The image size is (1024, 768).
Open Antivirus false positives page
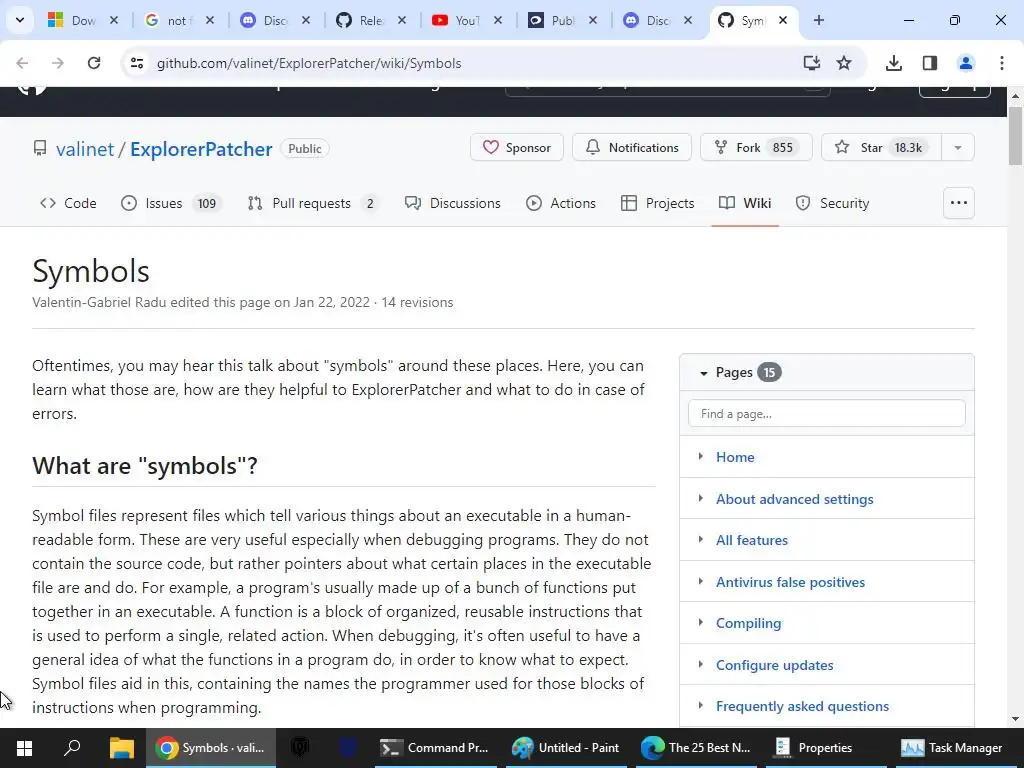click(790, 582)
